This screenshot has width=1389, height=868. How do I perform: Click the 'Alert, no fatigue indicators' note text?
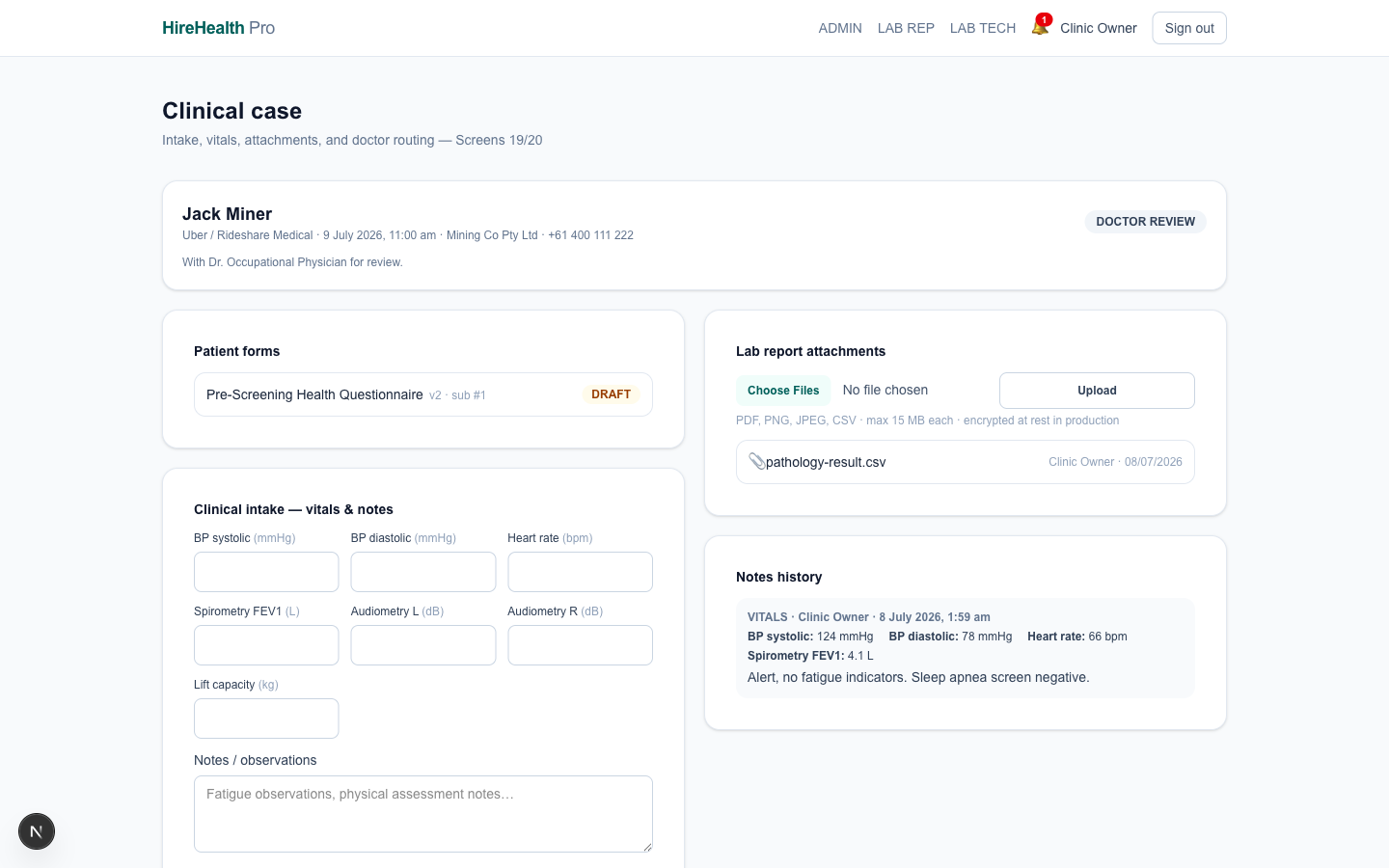point(918,677)
